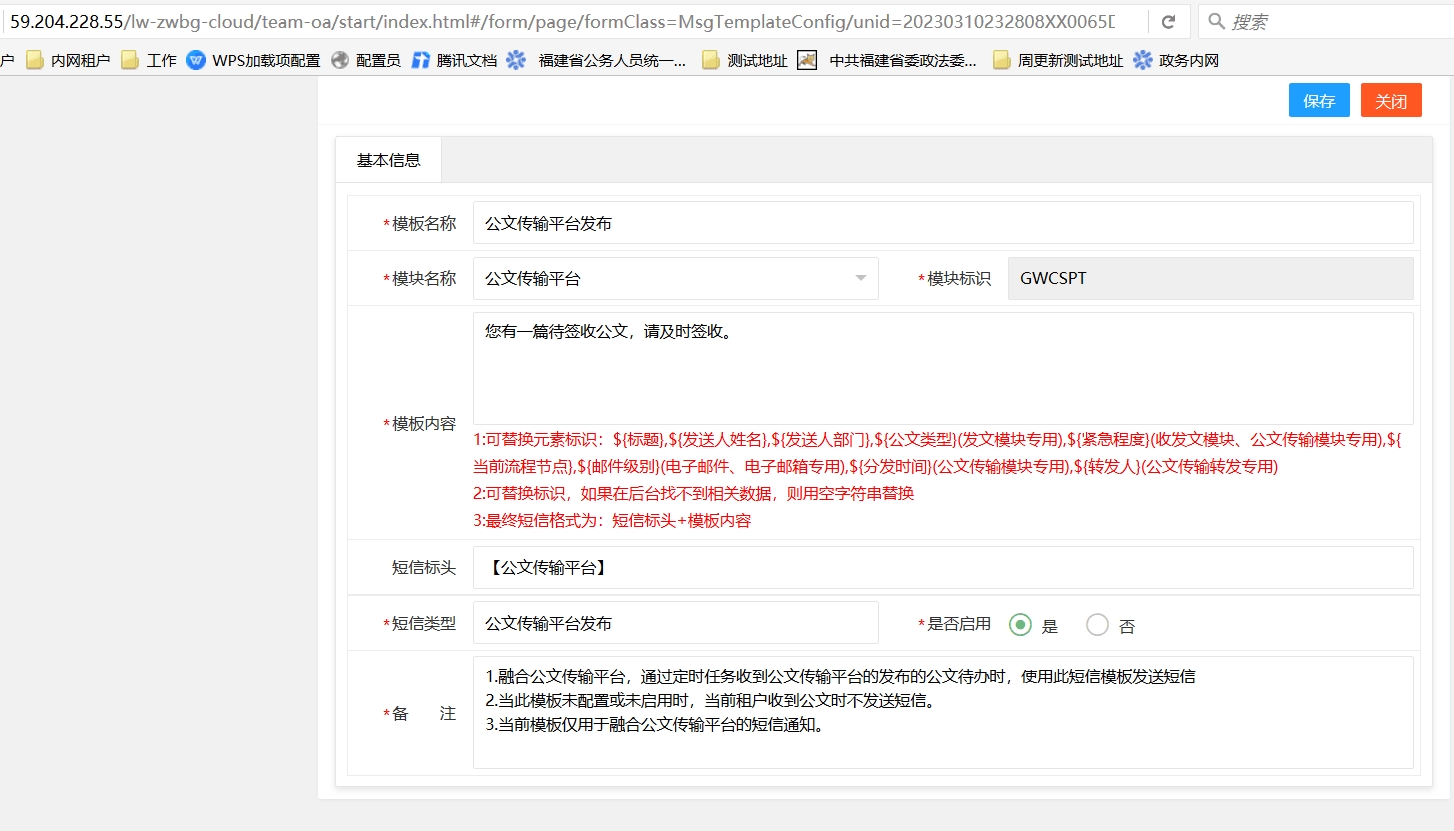Click the 模块标识 GWCSPT field
Viewport: 1454px width, 831px height.
[1210, 278]
